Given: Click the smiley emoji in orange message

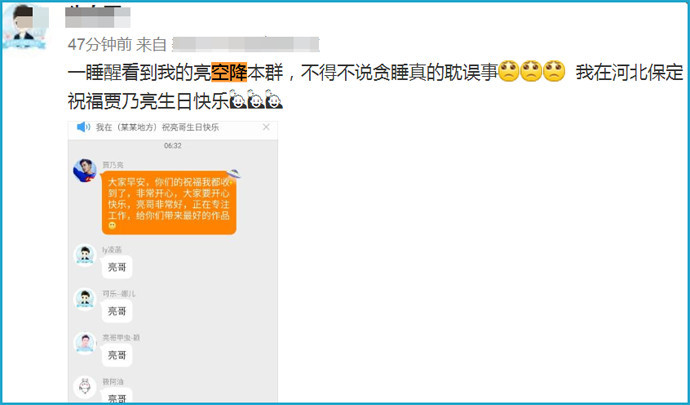Looking at the screenshot, I should tap(112, 226).
